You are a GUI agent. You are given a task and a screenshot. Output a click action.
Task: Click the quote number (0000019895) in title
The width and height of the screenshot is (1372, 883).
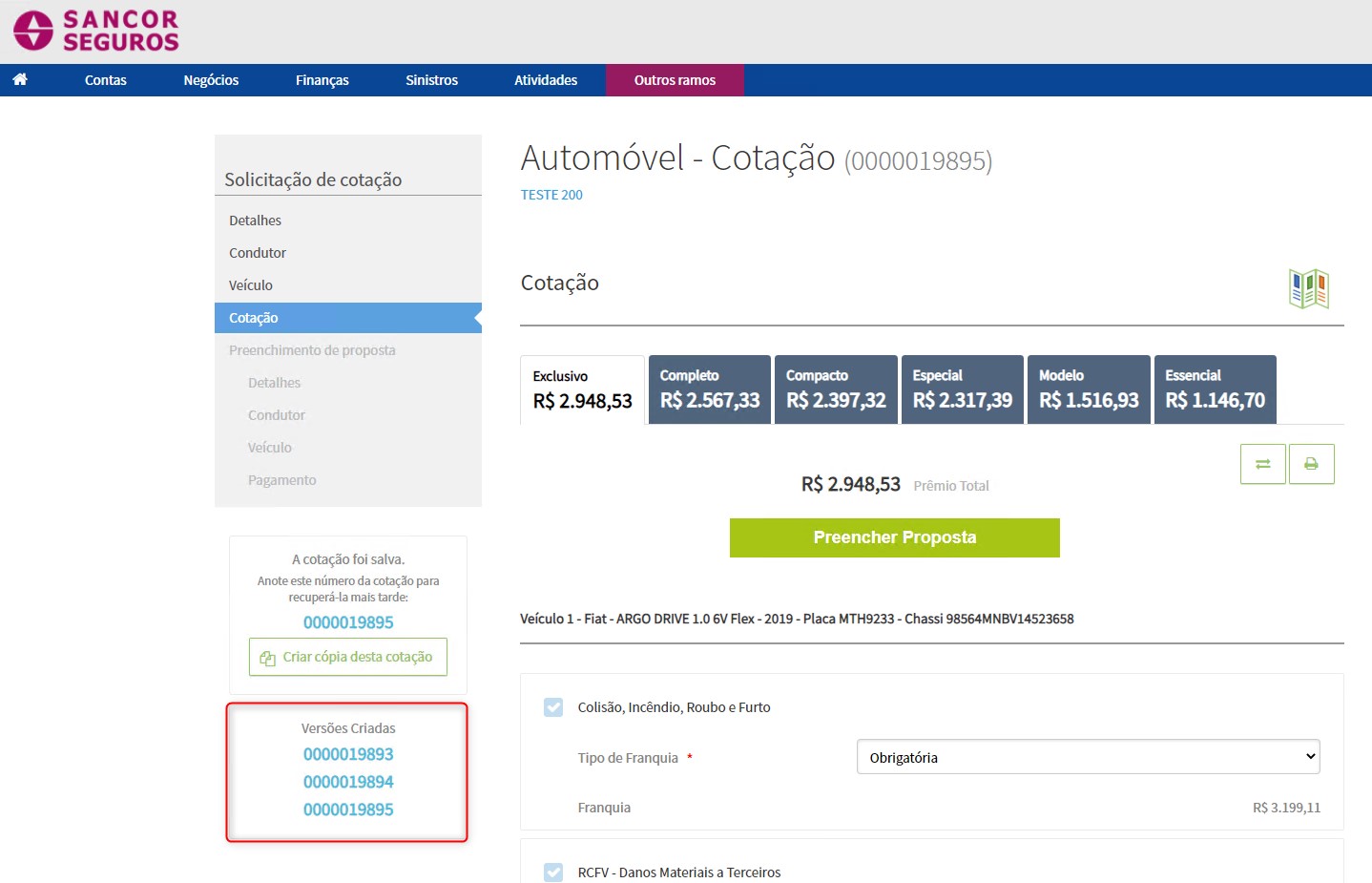point(918,160)
